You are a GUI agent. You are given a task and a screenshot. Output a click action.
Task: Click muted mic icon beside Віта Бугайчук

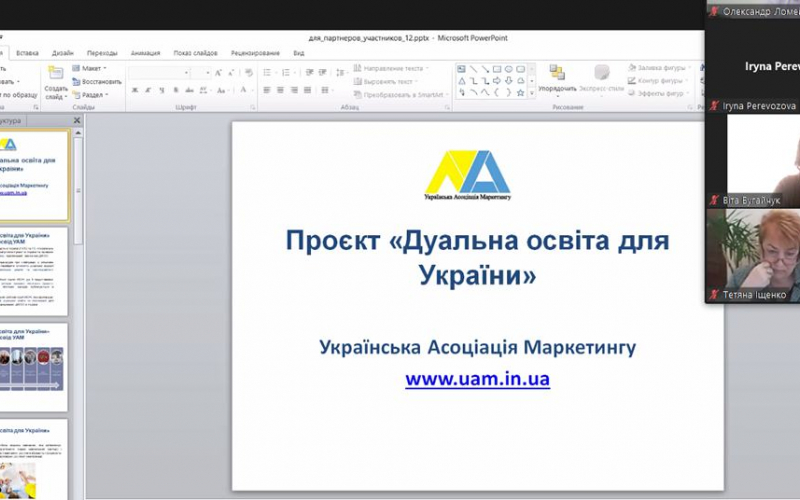pos(714,200)
